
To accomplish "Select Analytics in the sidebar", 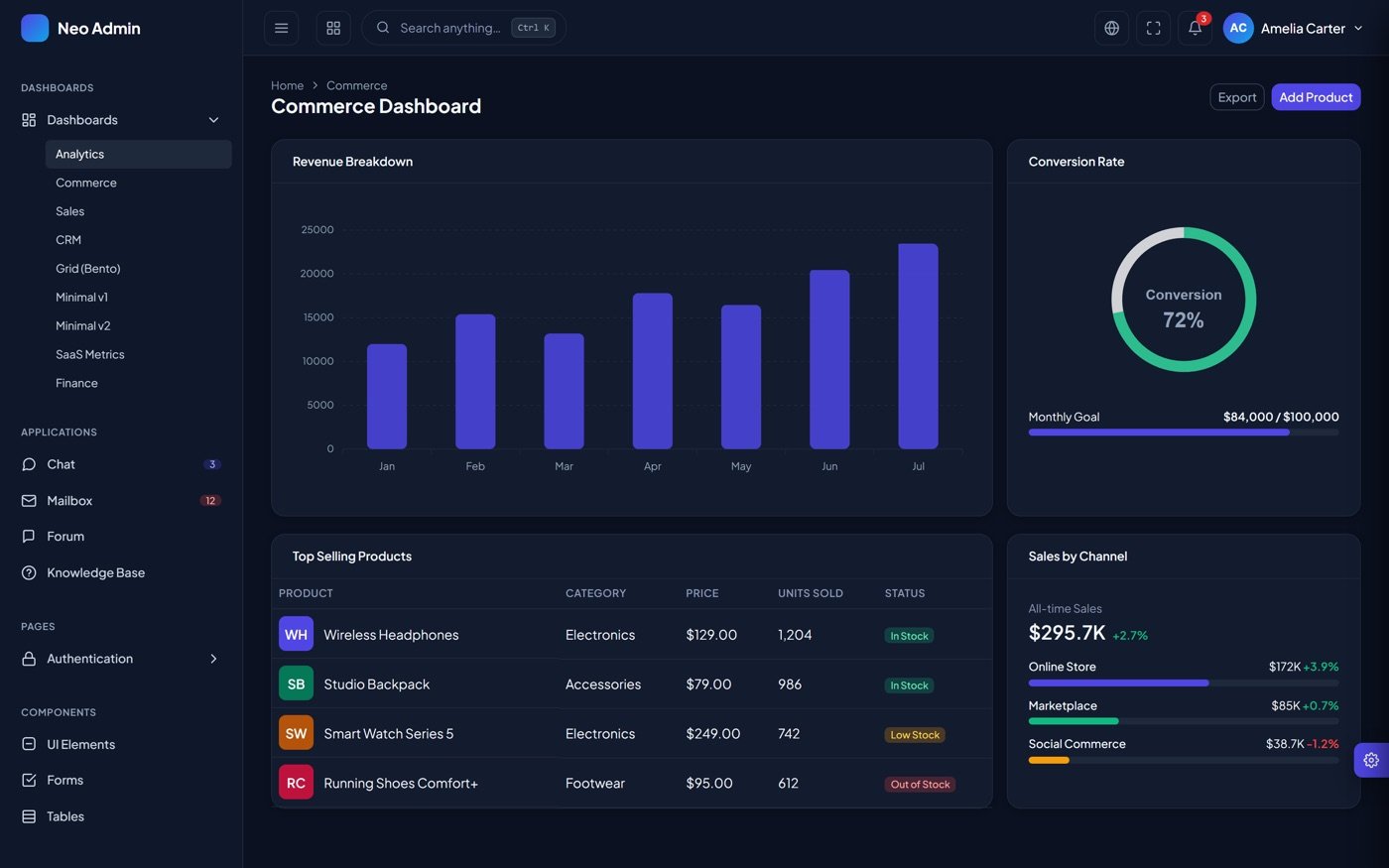I will 138,154.
